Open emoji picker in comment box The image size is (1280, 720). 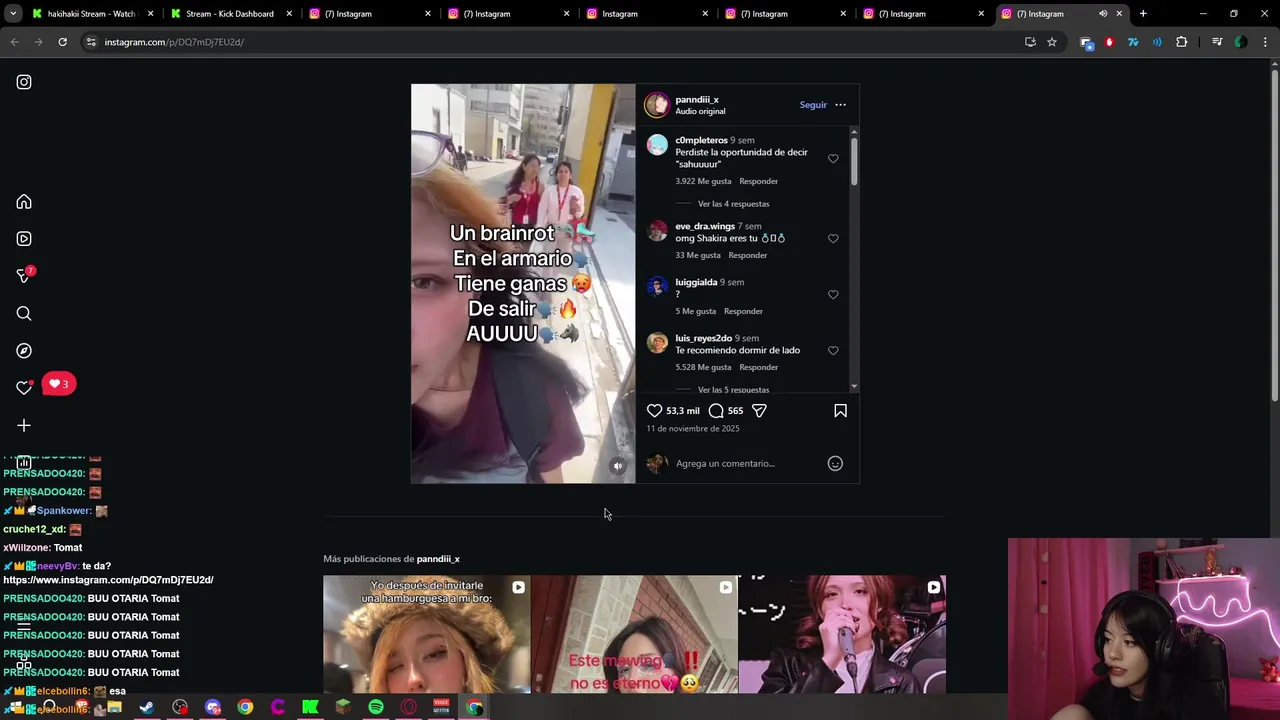point(835,463)
